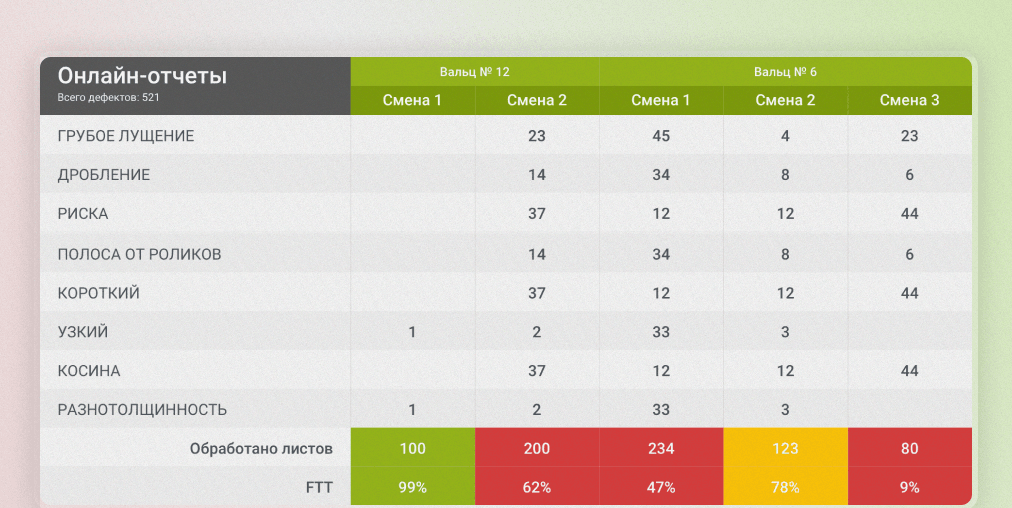This screenshot has height=508, width=1012.
Task: Click the "Онлайн-отчеты" report title
Action: tap(142, 76)
